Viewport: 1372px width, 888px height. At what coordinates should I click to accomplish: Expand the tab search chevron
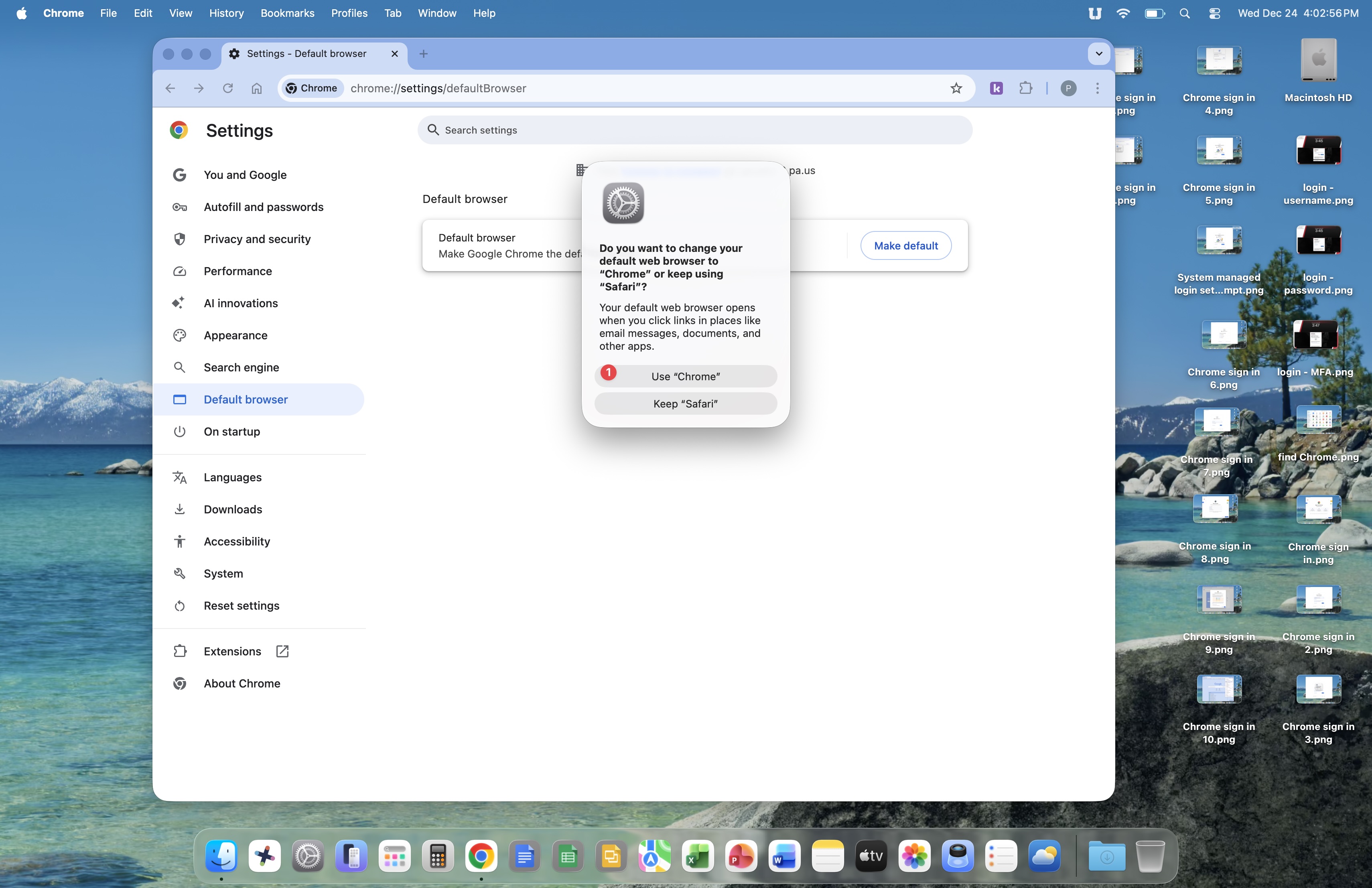[1099, 54]
